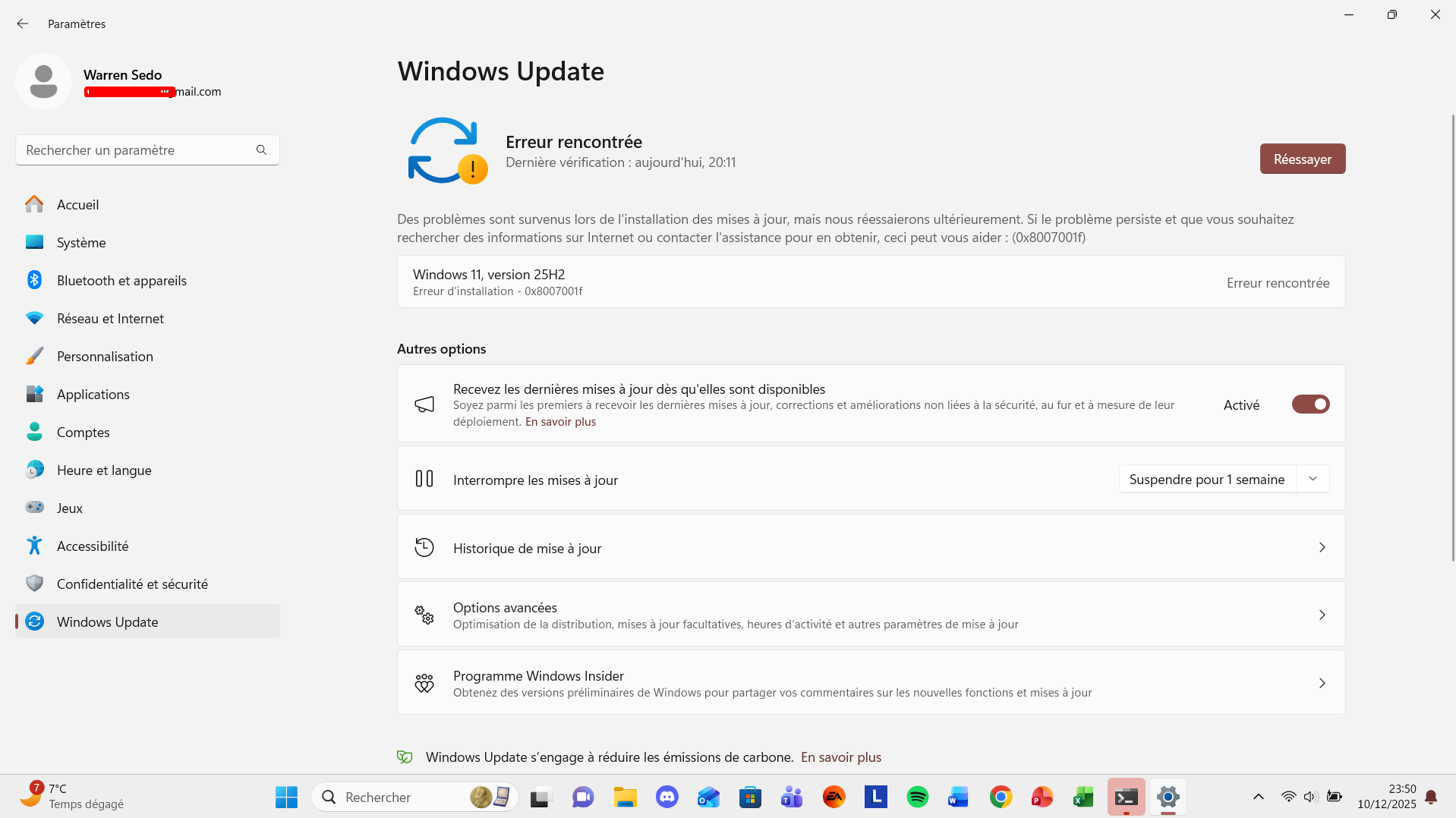Expand Historique de mise à jour
The width and height of the screenshot is (1456, 818).
1322,547
